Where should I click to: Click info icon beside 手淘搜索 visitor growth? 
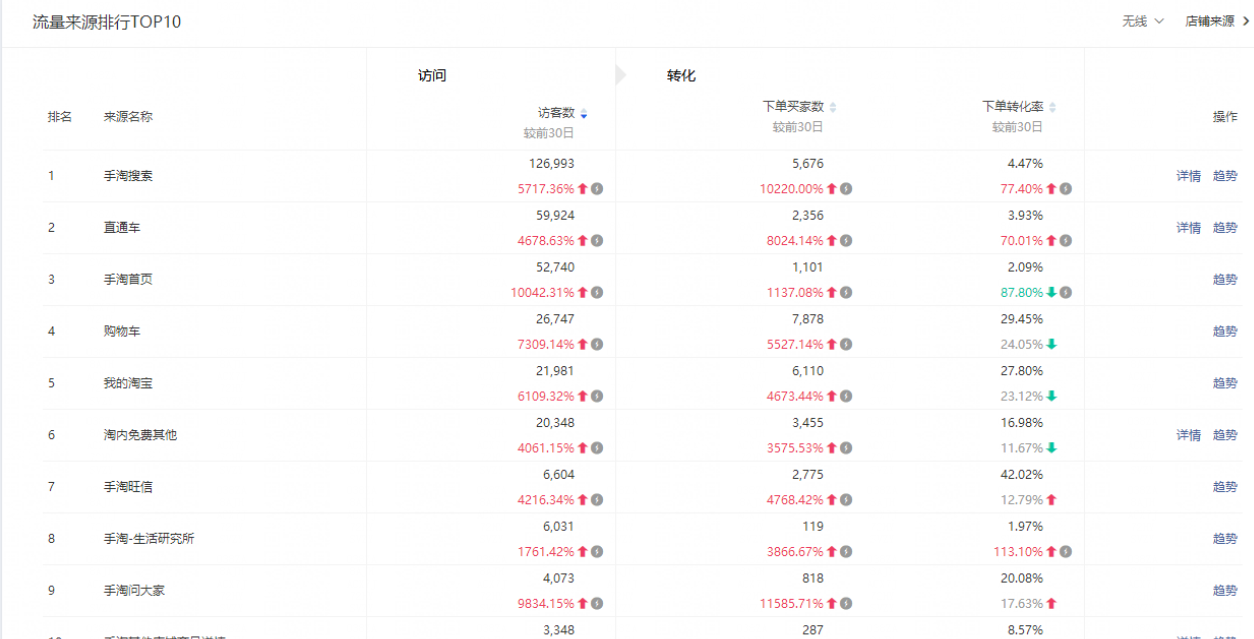(x=597, y=189)
